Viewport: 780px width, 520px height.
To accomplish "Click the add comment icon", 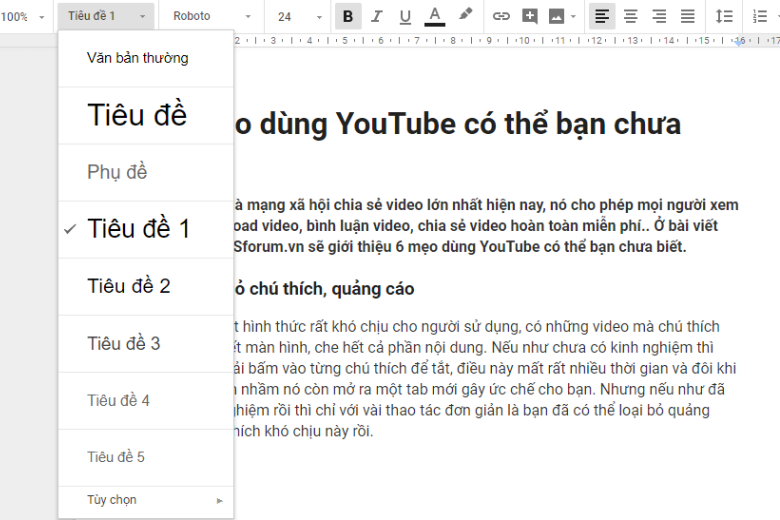I will (x=530, y=16).
